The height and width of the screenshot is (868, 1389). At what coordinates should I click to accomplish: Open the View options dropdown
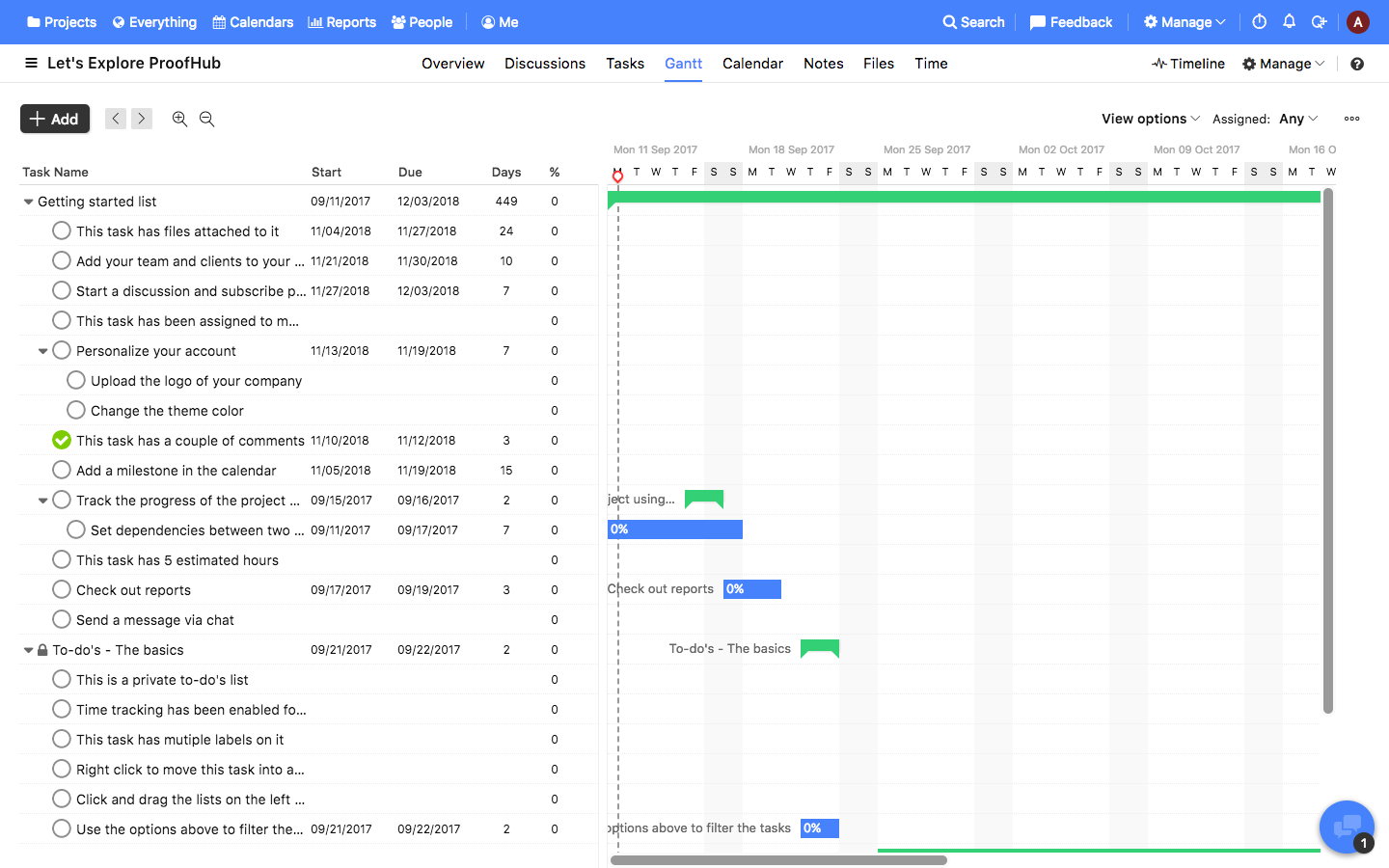click(1150, 119)
